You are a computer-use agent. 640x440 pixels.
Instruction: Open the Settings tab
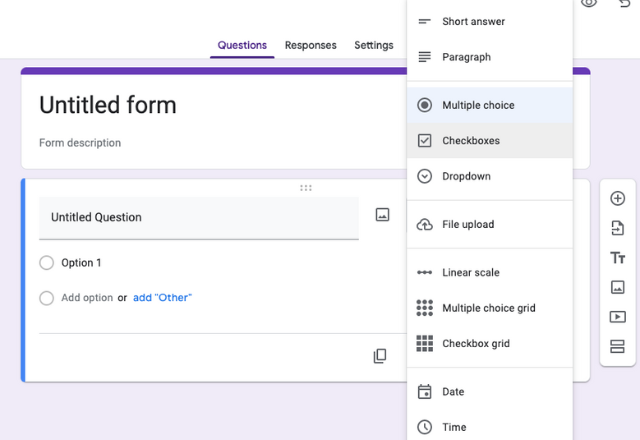coord(374,45)
